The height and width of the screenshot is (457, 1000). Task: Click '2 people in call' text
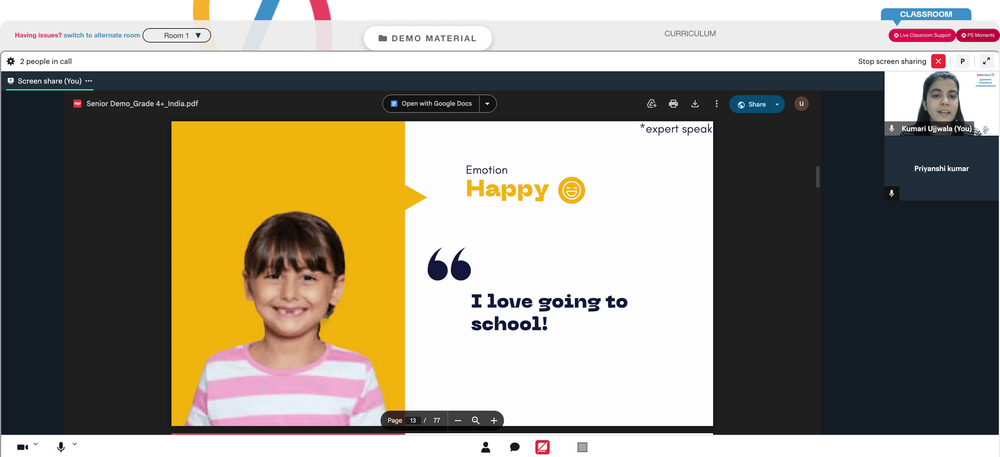pos(46,62)
